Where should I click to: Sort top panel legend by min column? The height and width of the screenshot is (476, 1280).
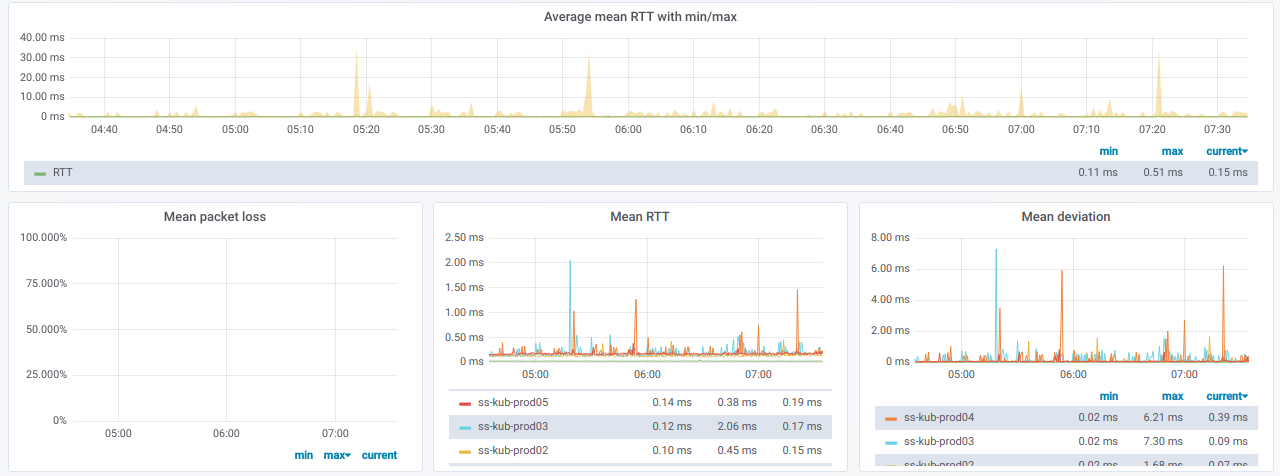pos(1108,152)
